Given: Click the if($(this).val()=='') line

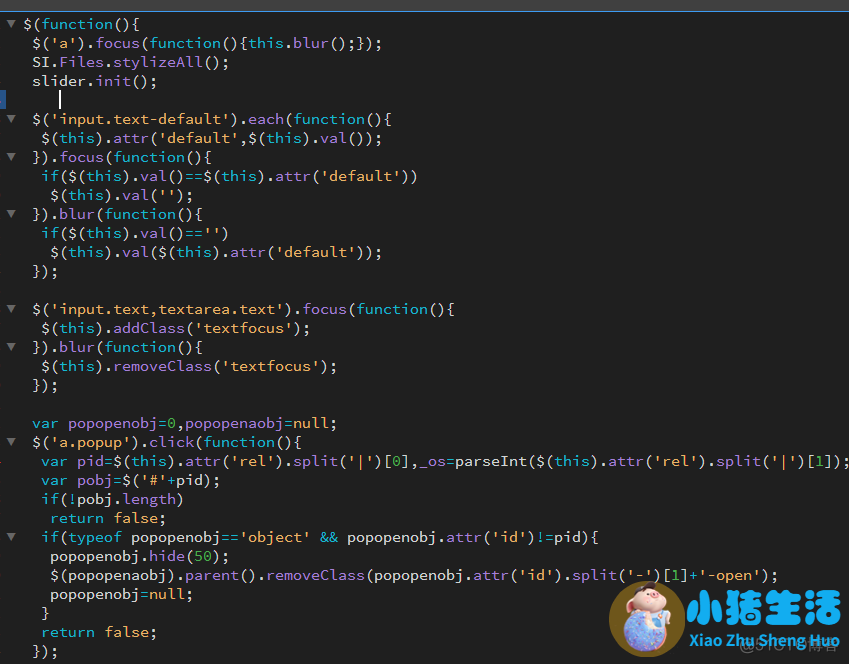Looking at the screenshot, I should click(x=135, y=233).
